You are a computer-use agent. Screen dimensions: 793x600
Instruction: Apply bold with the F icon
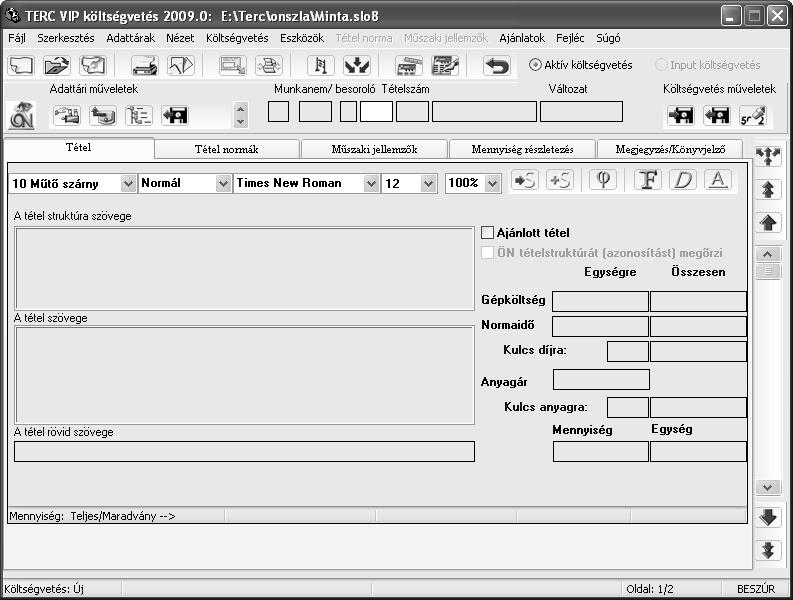point(648,180)
